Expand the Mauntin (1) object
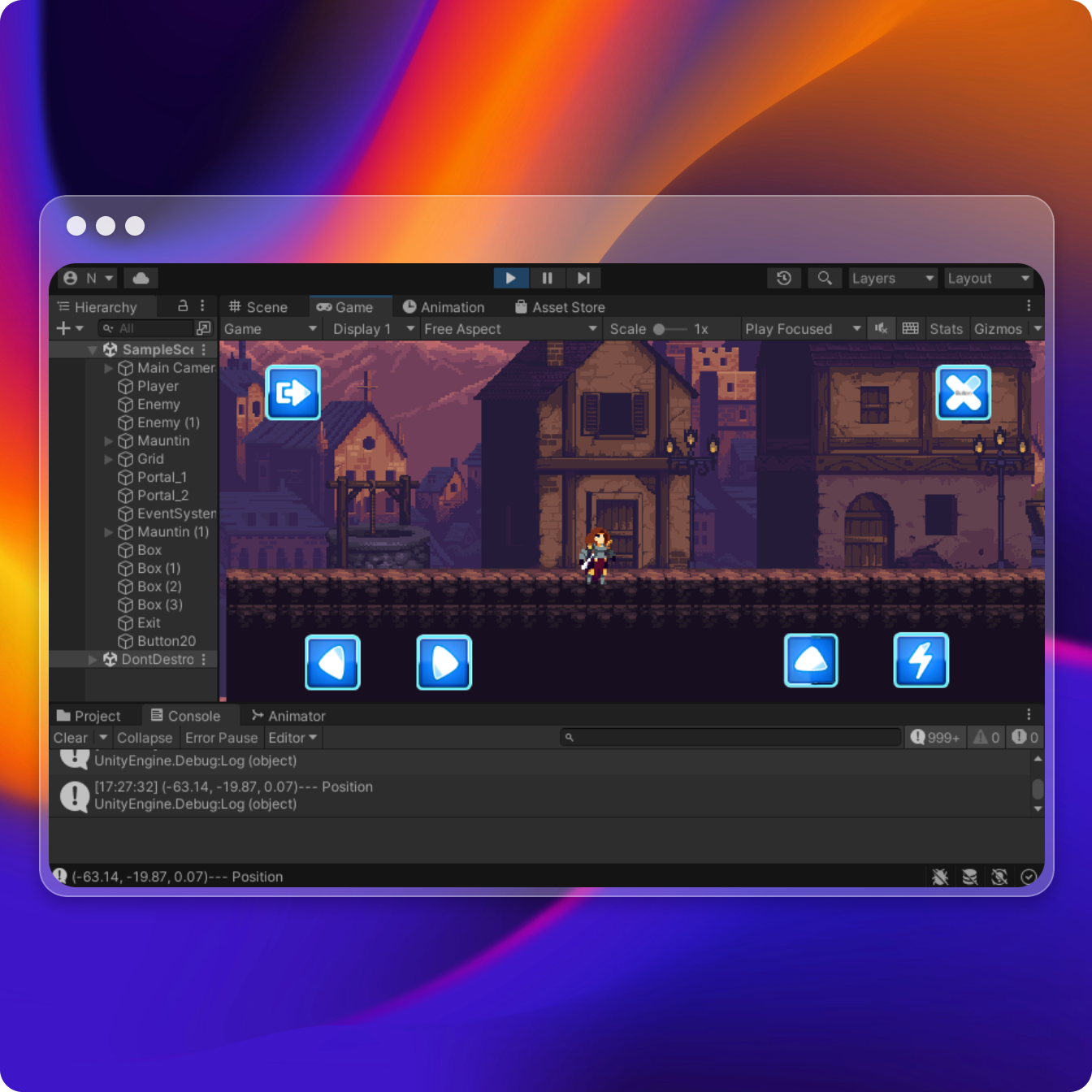 109,532
